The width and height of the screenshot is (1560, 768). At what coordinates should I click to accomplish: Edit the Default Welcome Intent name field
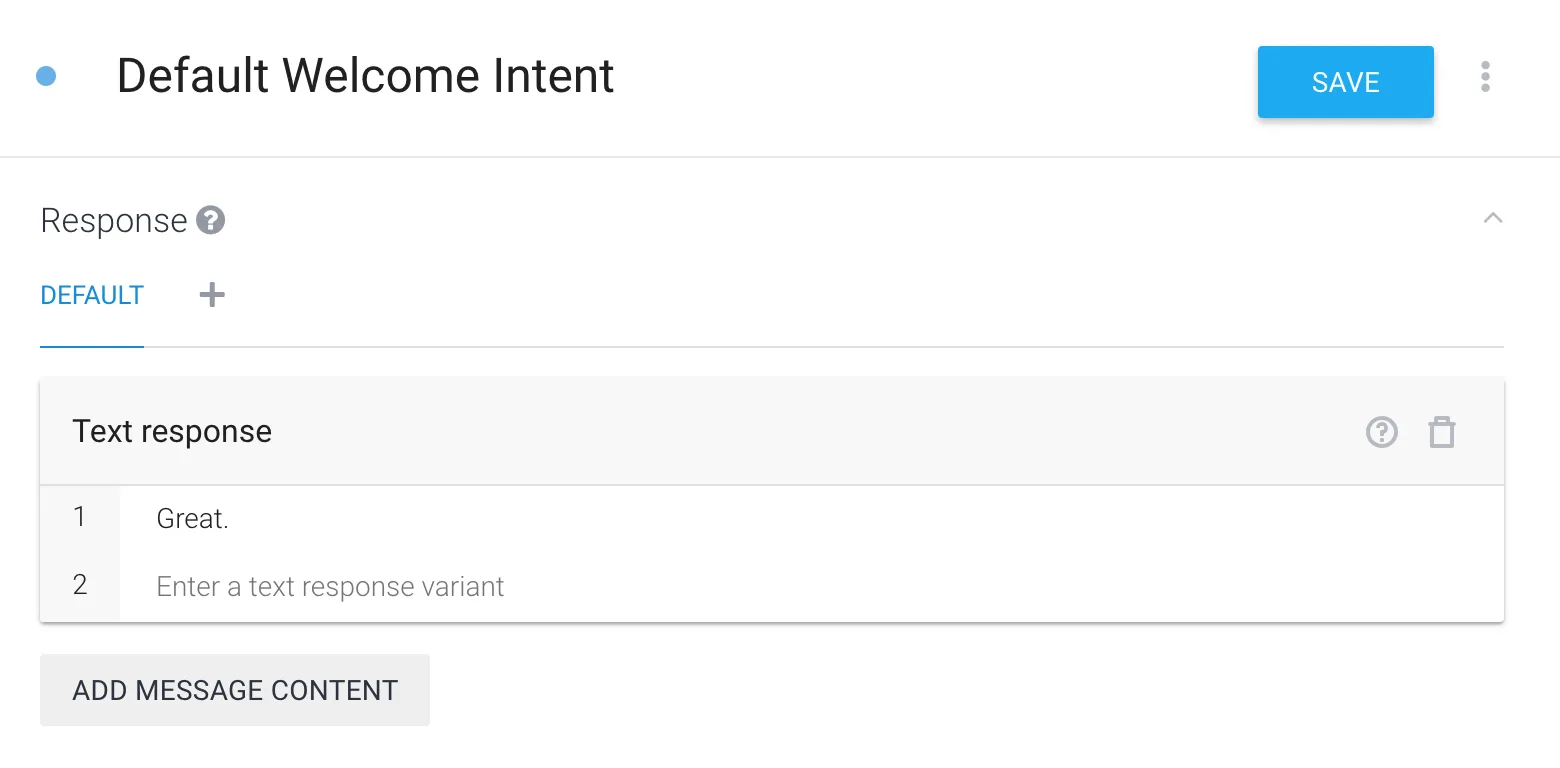[365, 76]
